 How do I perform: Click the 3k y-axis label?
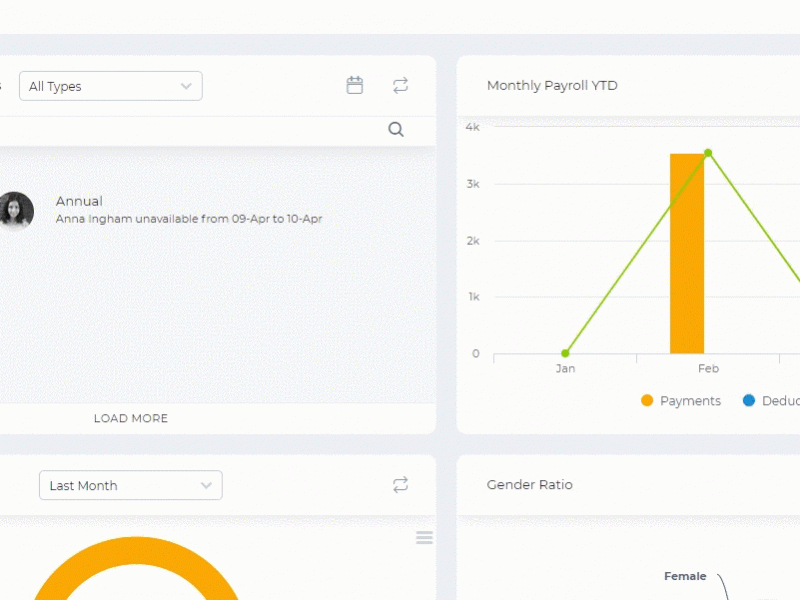pos(473,184)
